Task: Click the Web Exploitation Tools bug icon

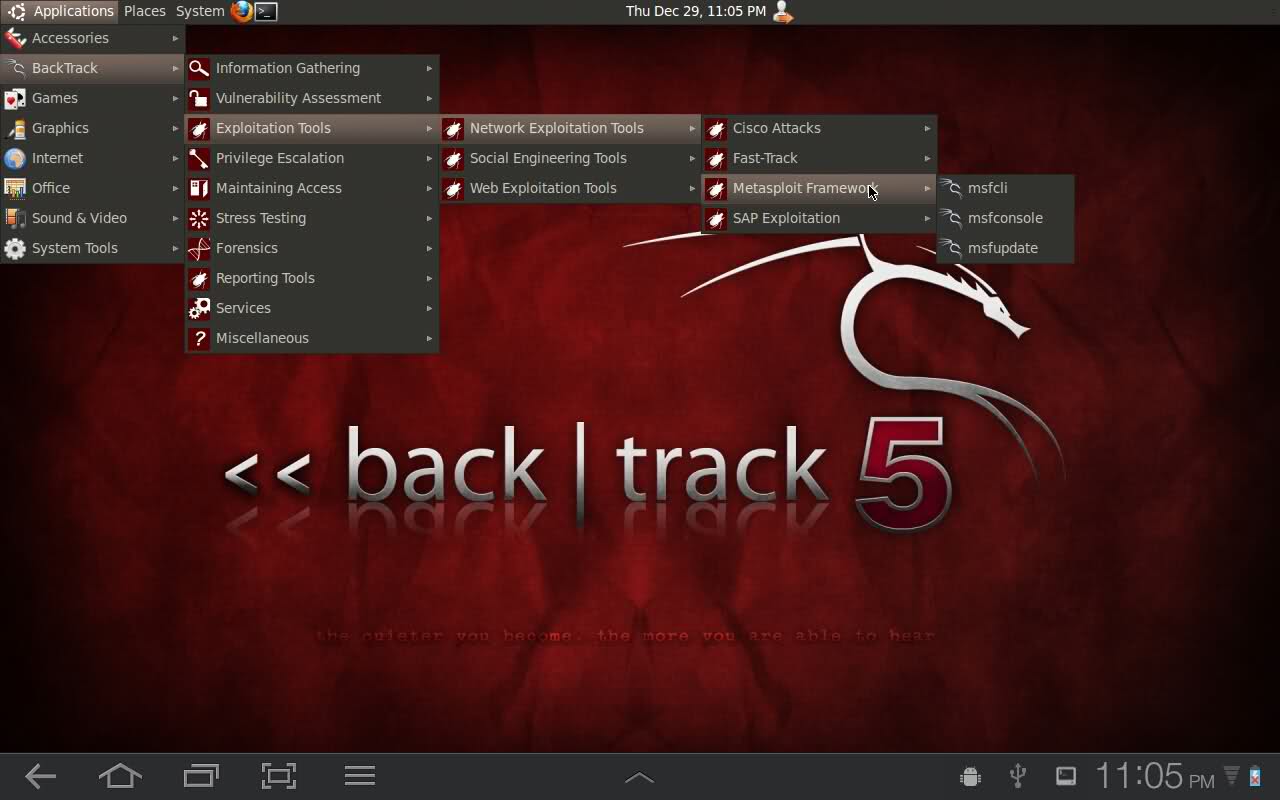Action: tap(453, 188)
